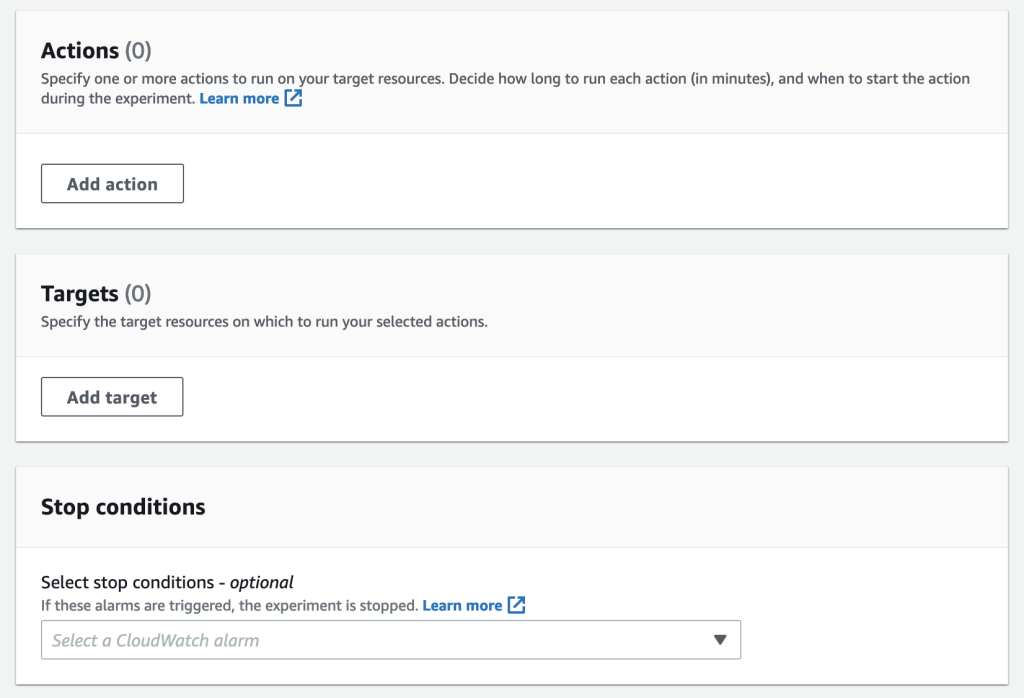Click the 'If these alarms are triggered' hint
The height and width of the screenshot is (698, 1024).
coord(229,605)
